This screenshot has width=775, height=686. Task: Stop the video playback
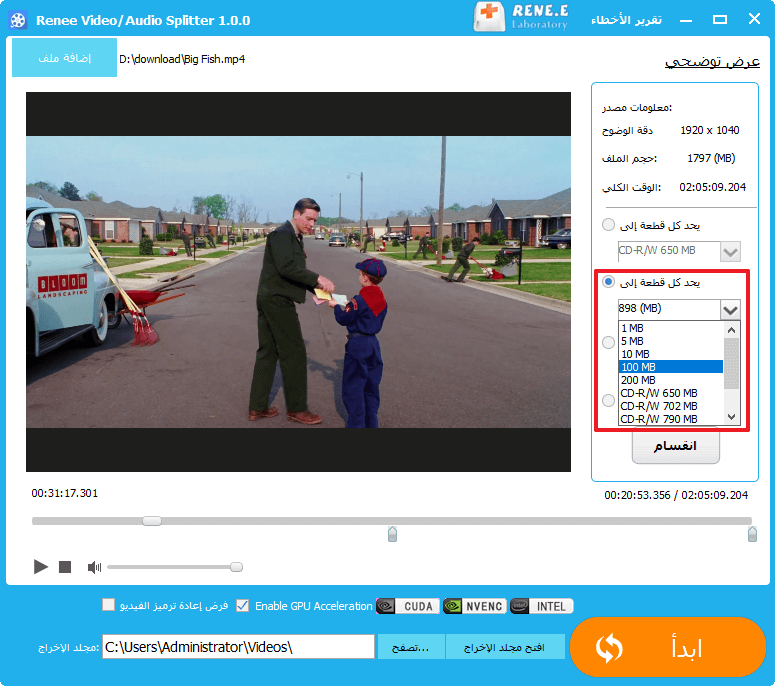tap(65, 567)
